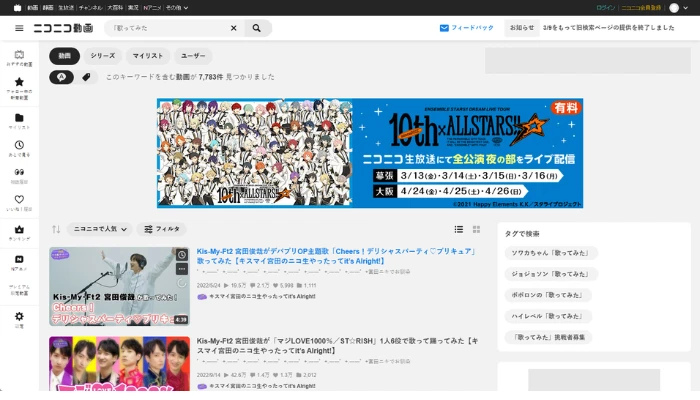The width and height of the screenshot is (700, 400).
Task: Click the ログイン link
Action: tap(605, 8)
